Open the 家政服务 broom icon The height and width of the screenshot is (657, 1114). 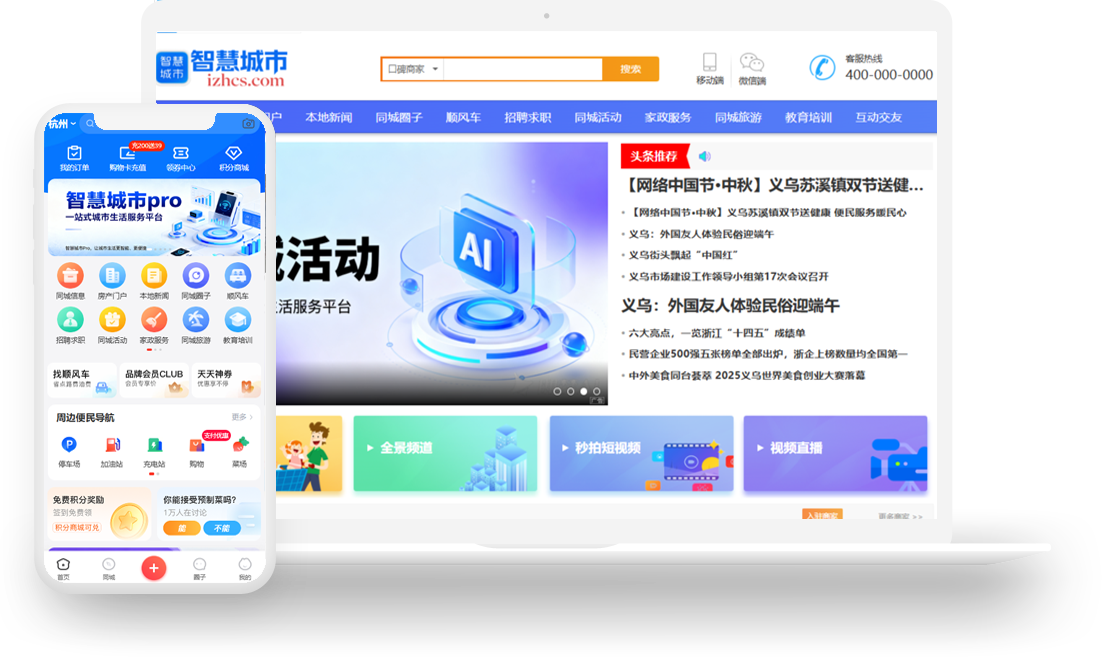pos(154,319)
